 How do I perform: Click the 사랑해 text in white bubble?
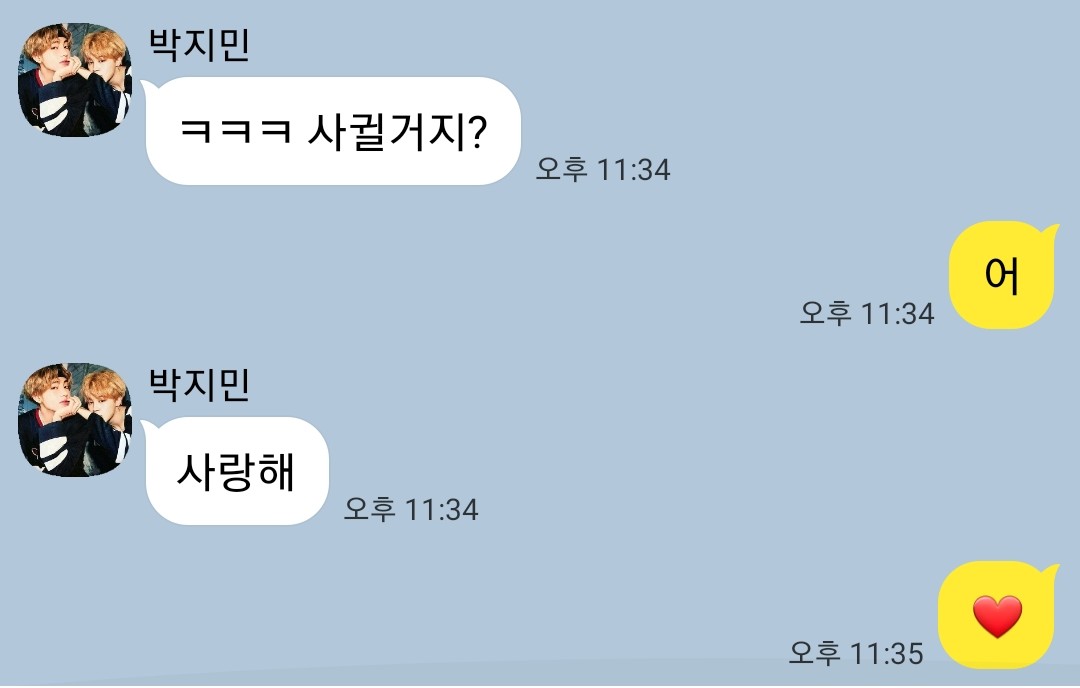236,472
